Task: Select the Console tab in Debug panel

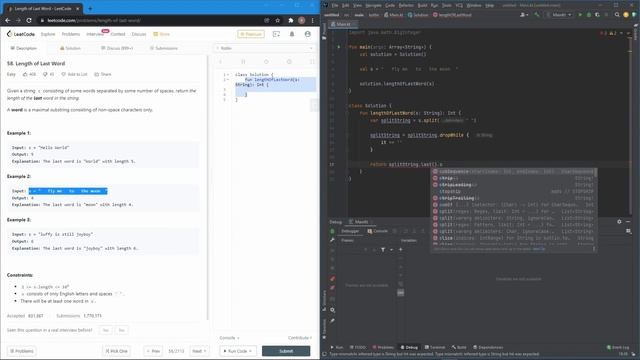Action: click(378, 231)
